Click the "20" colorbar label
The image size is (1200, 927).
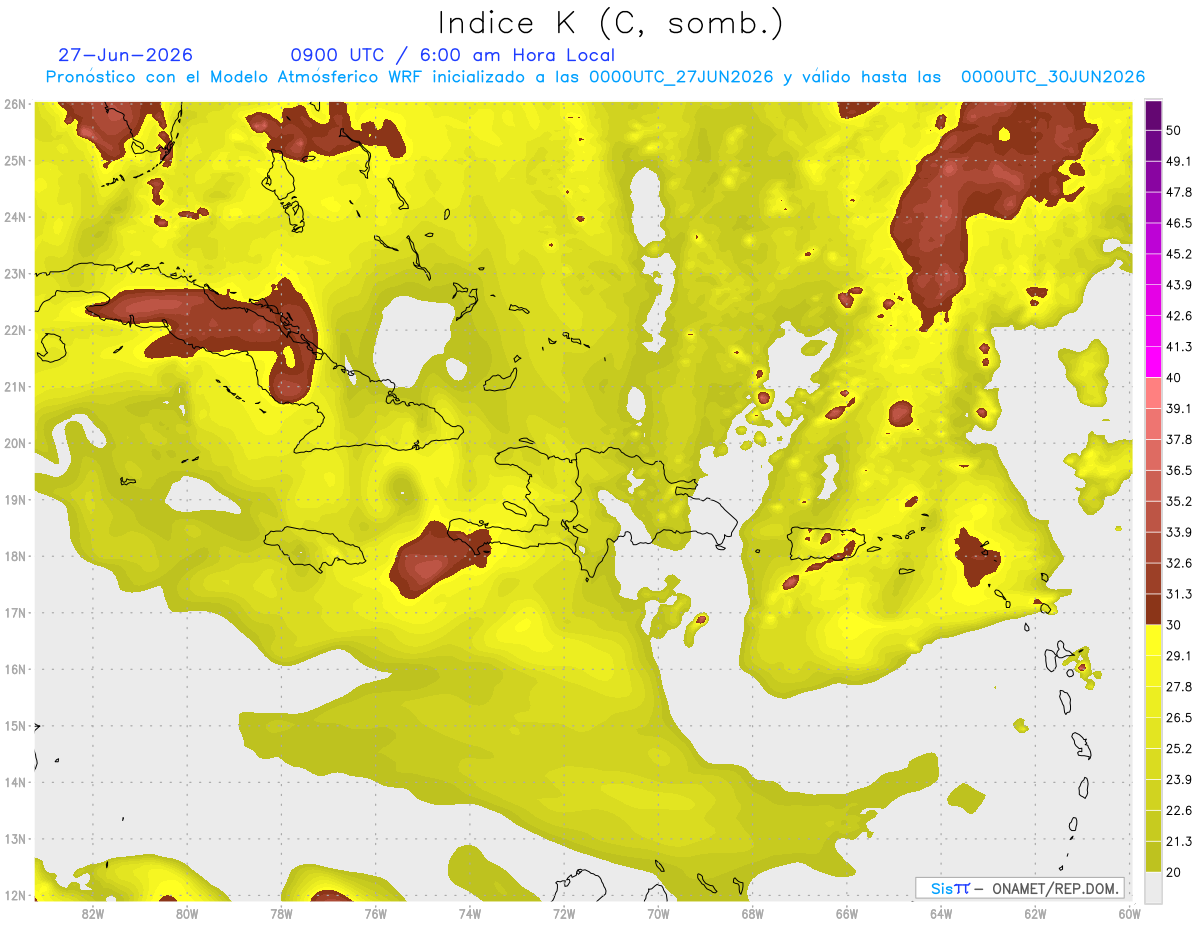(x=1175, y=871)
